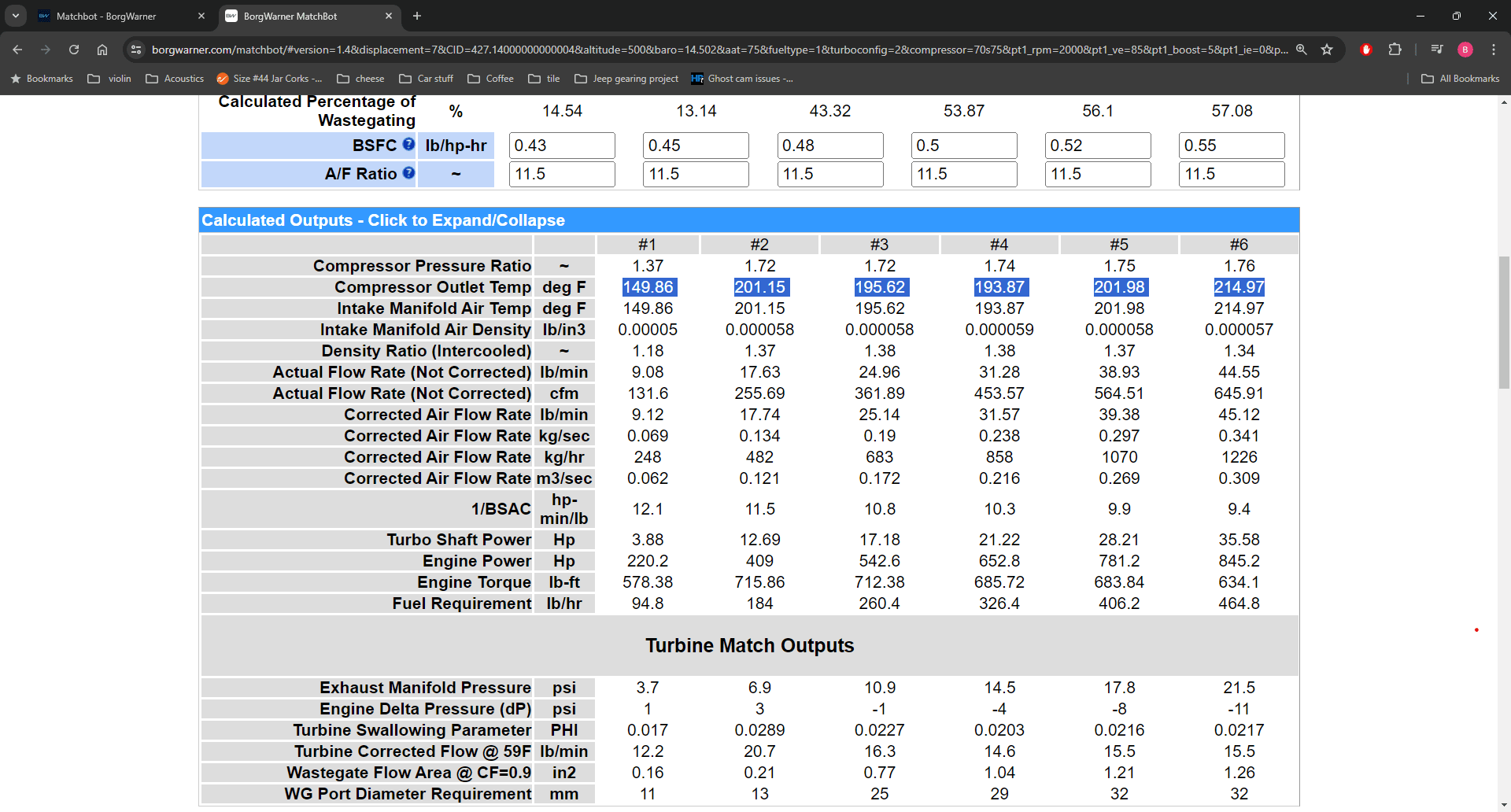This screenshot has width=1511, height=812.
Task: Open the Extensions puzzle icon
Action: point(1395,50)
